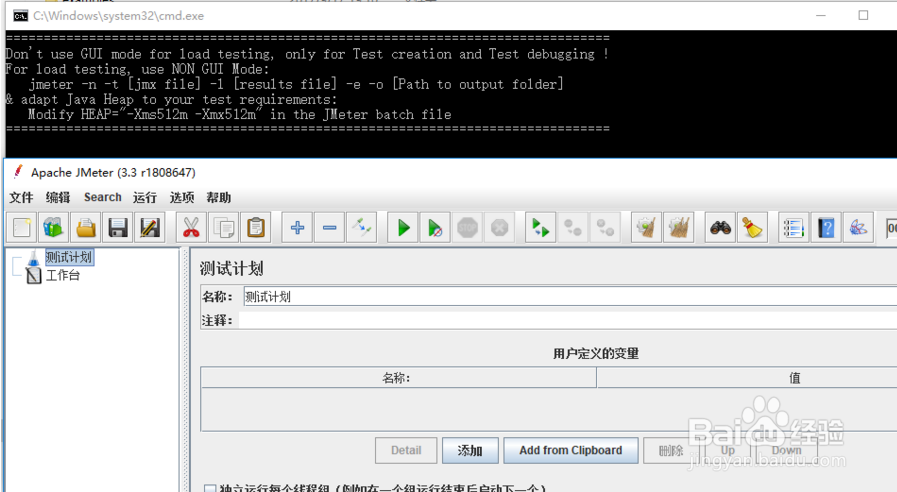Screen dimensions: 897x492
Task: Click the Up button
Action: (728, 450)
